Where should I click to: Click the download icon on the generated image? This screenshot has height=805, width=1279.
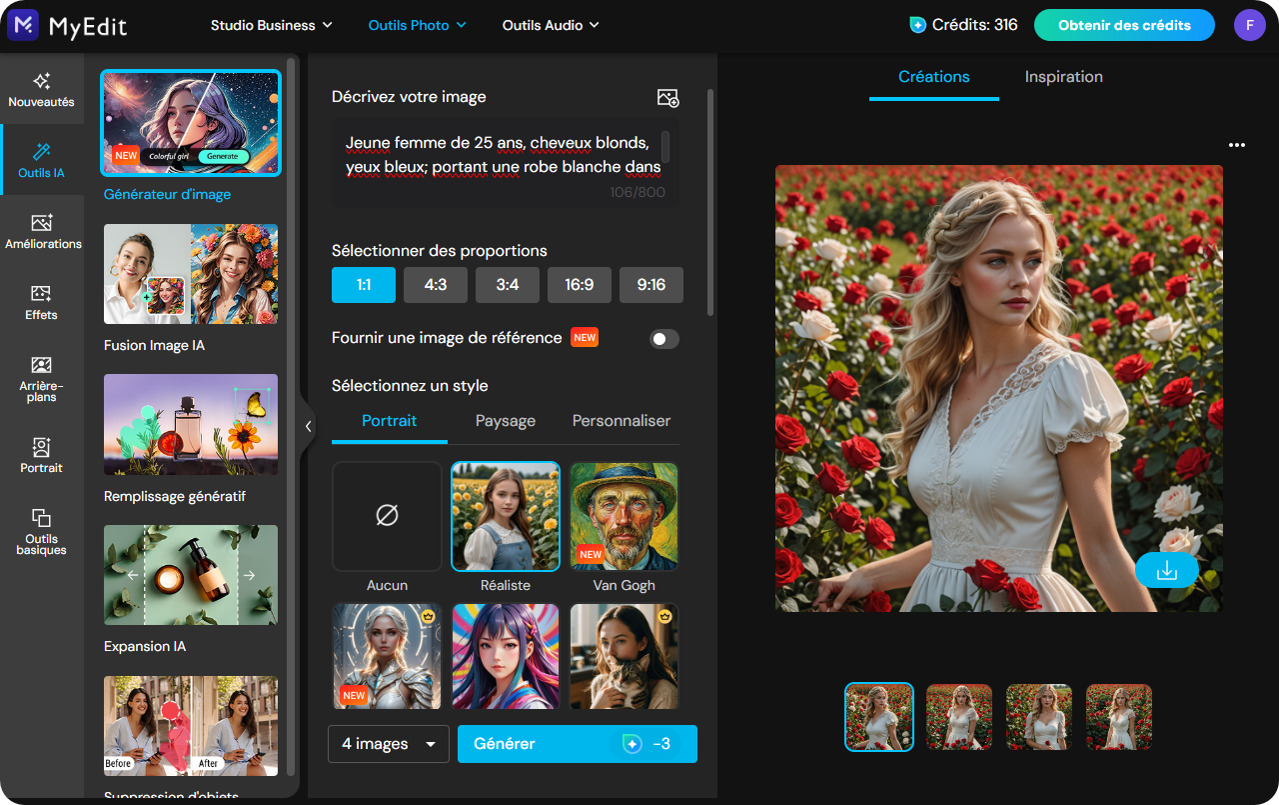[1166, 570]
